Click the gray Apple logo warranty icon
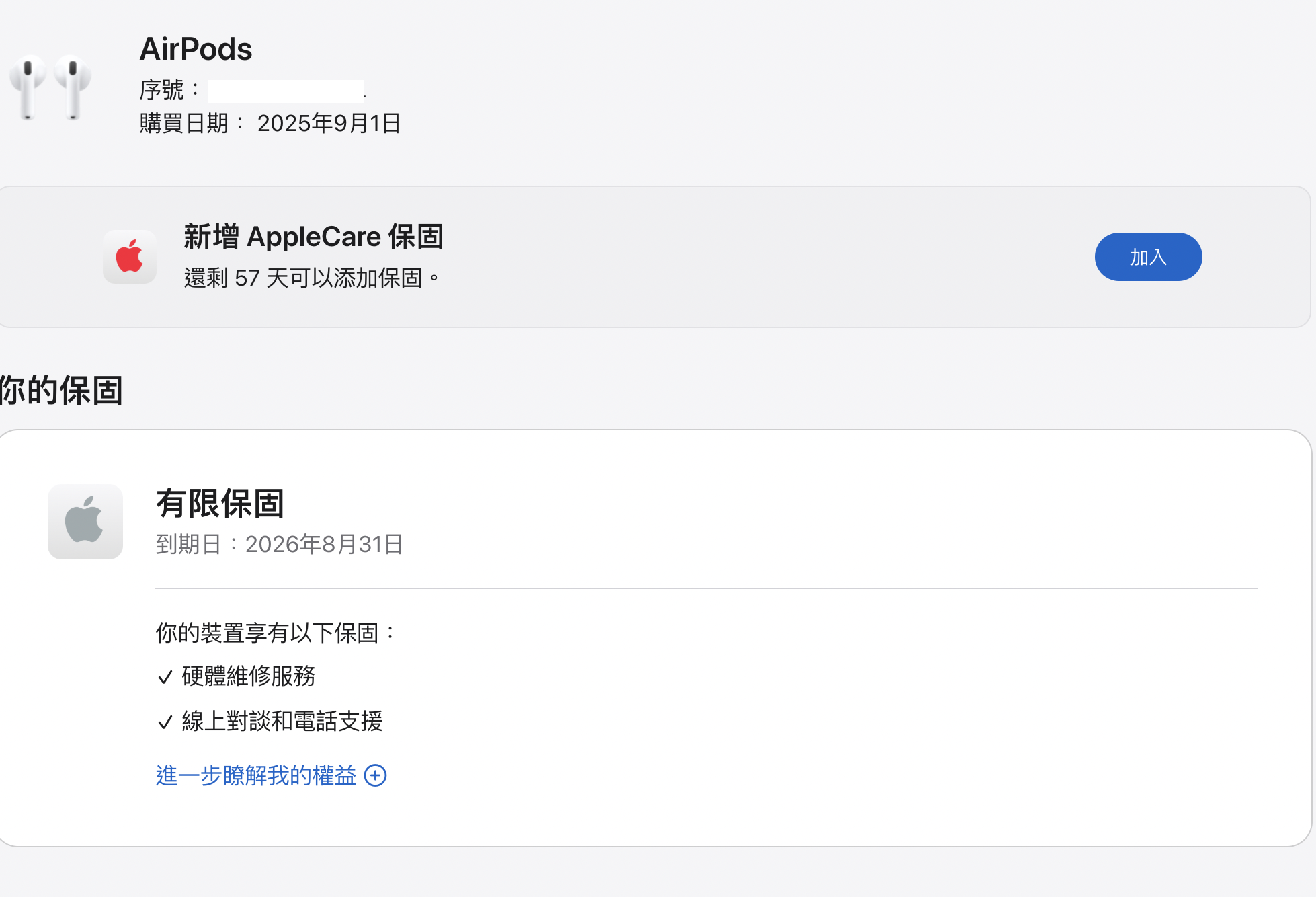Viewport: 1316px width, 897px height. [x=85, y=522]
